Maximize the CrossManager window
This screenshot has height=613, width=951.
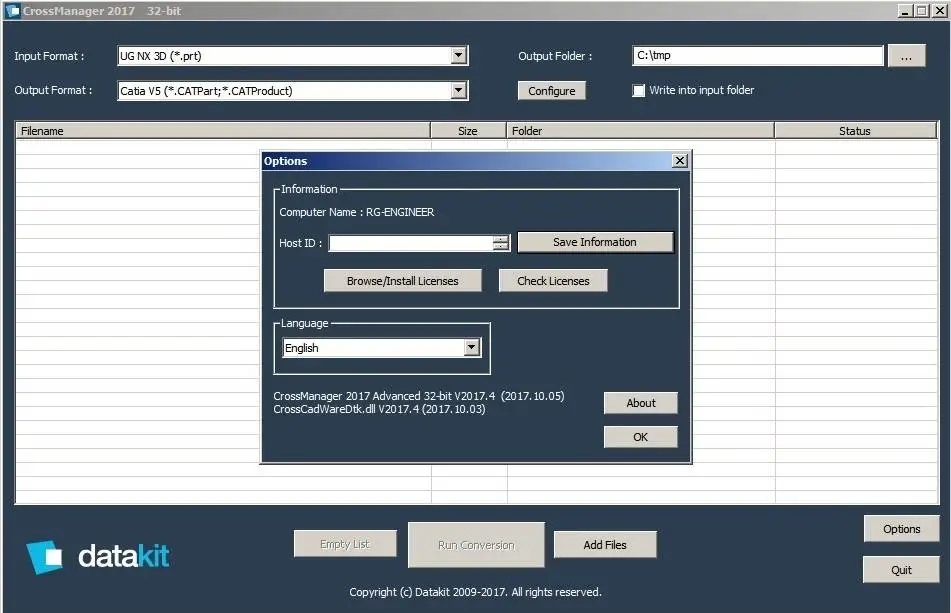point(921,11)
